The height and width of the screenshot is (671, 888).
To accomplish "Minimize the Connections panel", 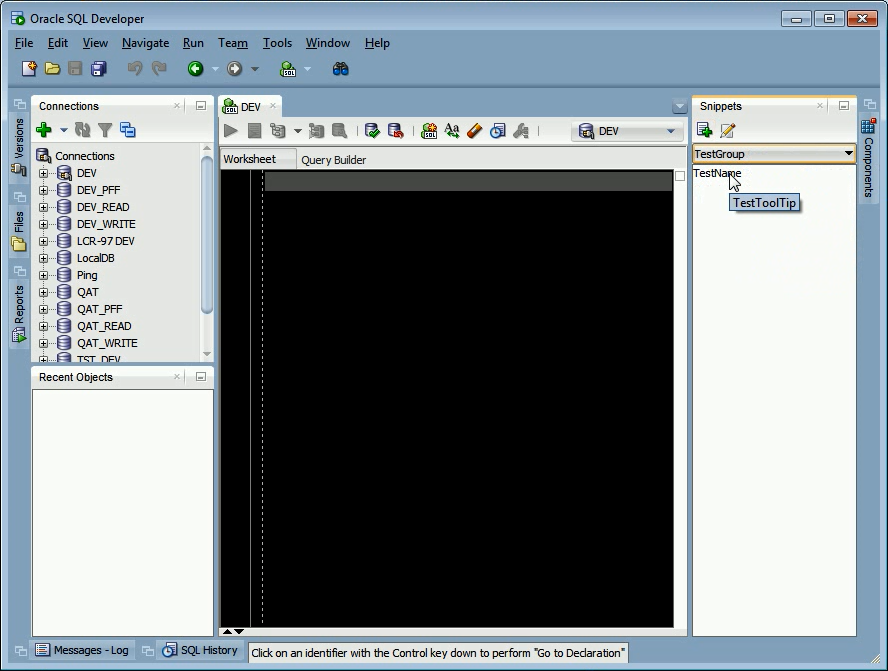I will click(200, 106).
